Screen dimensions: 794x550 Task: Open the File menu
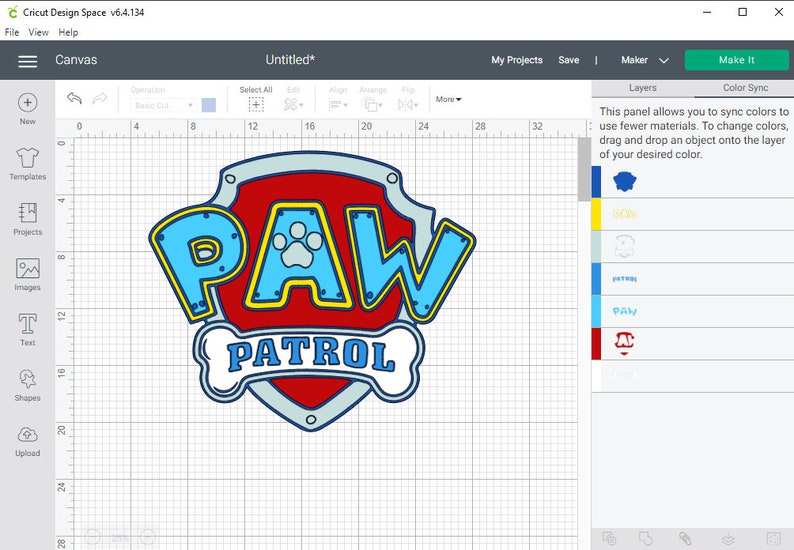pyautogui.click(x=12, y=32)
